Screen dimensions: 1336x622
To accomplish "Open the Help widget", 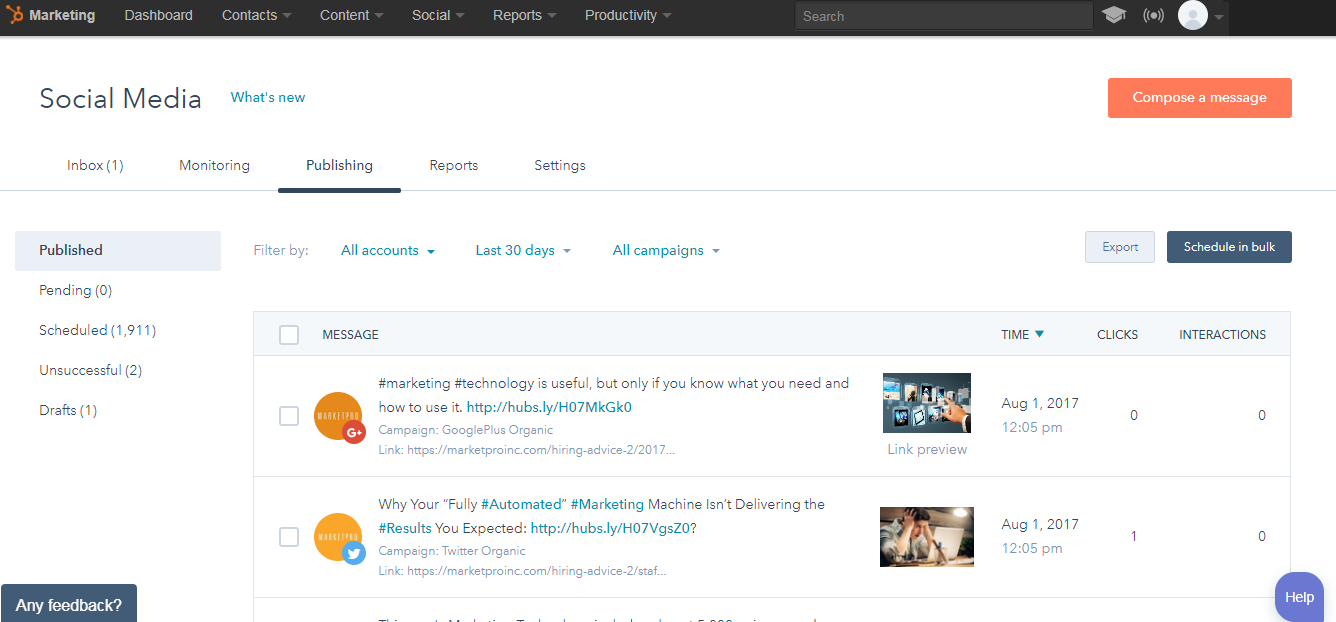I will point(1299,596).
